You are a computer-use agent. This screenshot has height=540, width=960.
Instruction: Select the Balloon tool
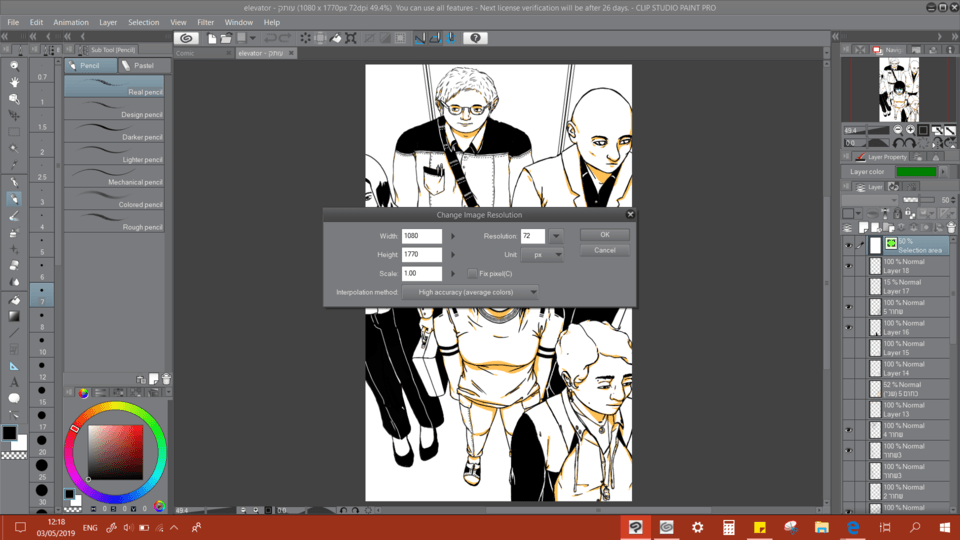pyautogui.click(x=14, y=398)
